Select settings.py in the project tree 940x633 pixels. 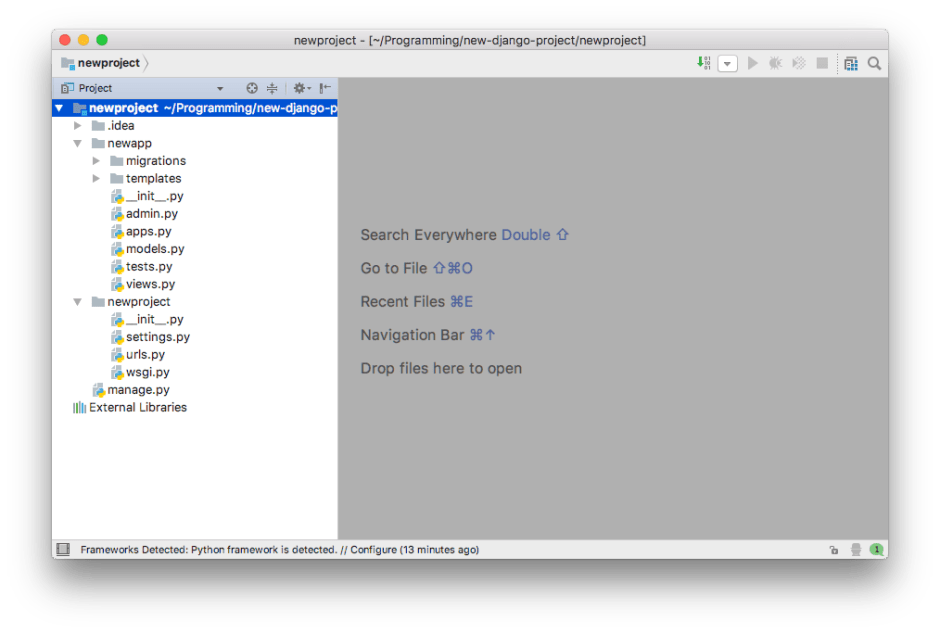[x=157, y=337]
